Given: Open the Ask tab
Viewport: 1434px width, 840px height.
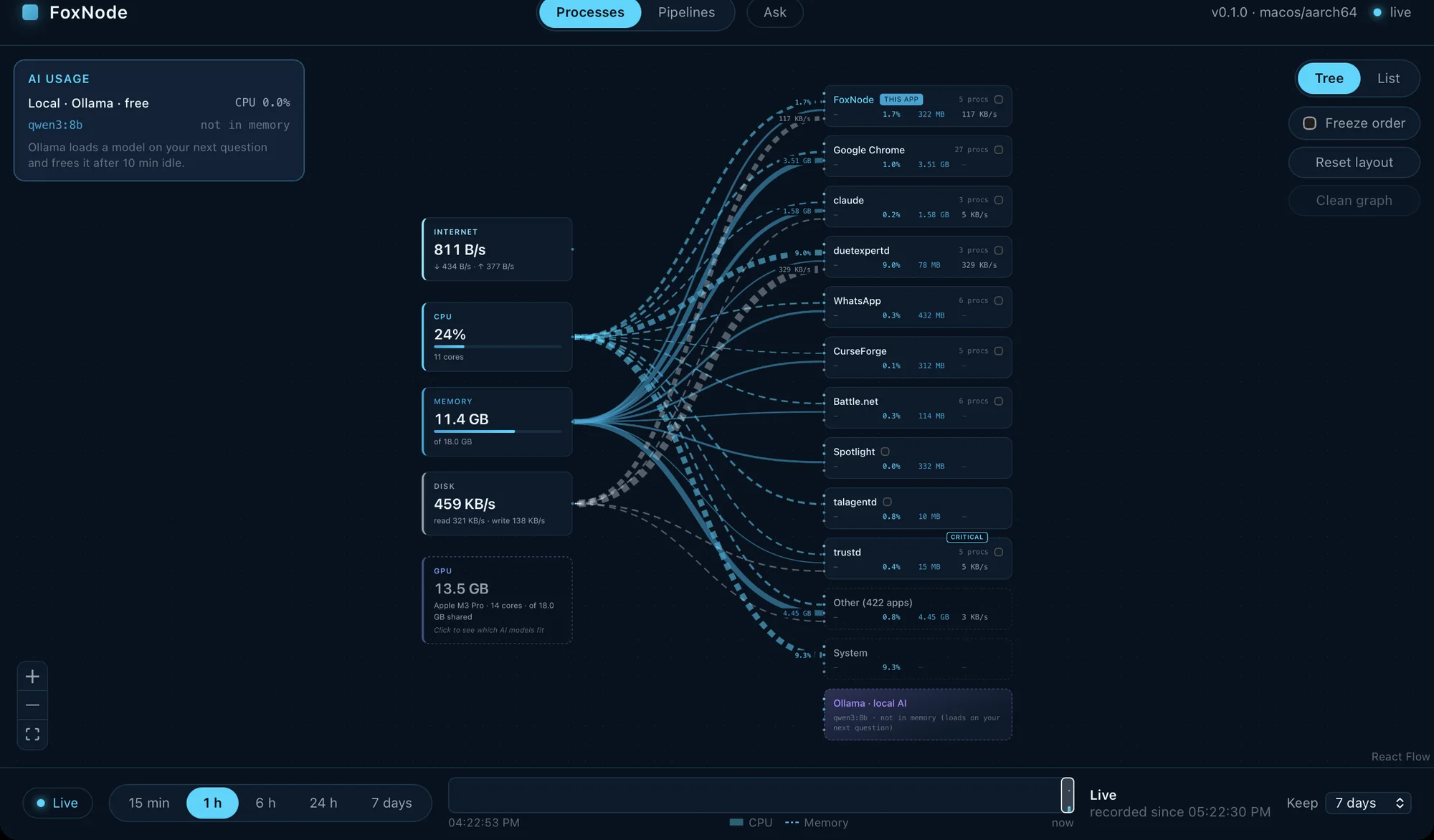Looking at the screenshot, I should coord(774,12).
